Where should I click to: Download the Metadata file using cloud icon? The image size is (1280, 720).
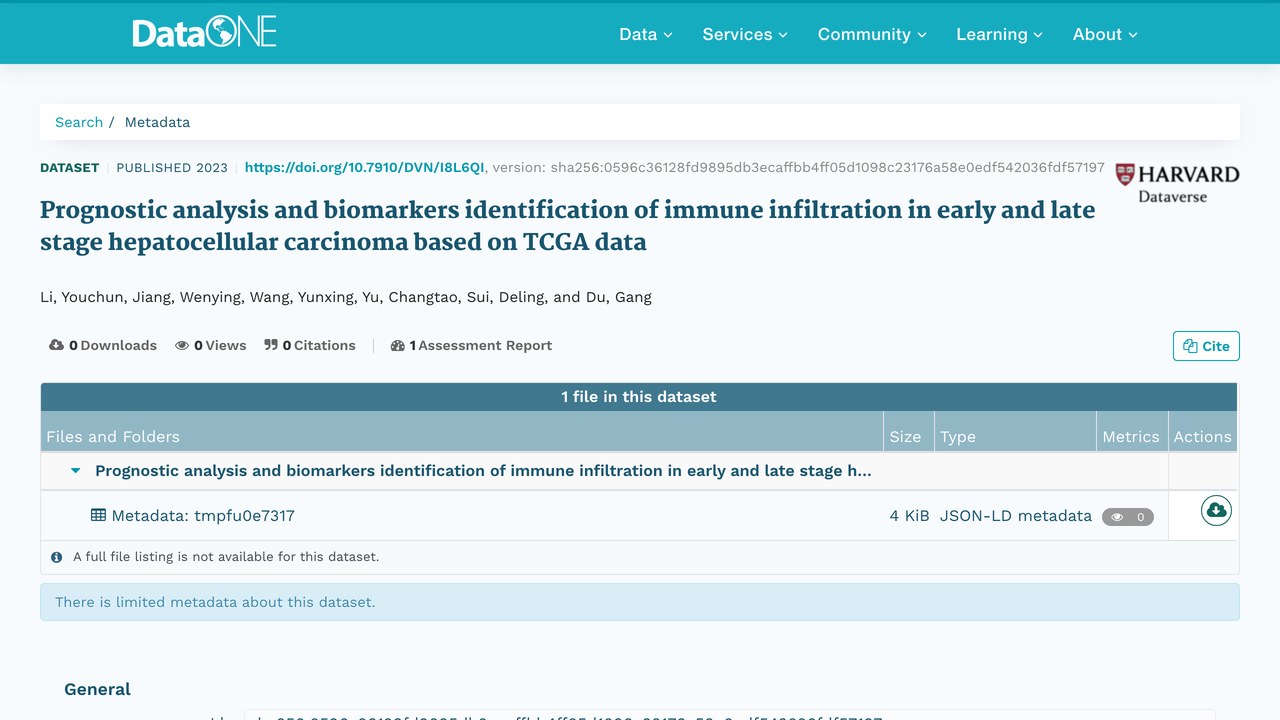(x=1216, y=511)
